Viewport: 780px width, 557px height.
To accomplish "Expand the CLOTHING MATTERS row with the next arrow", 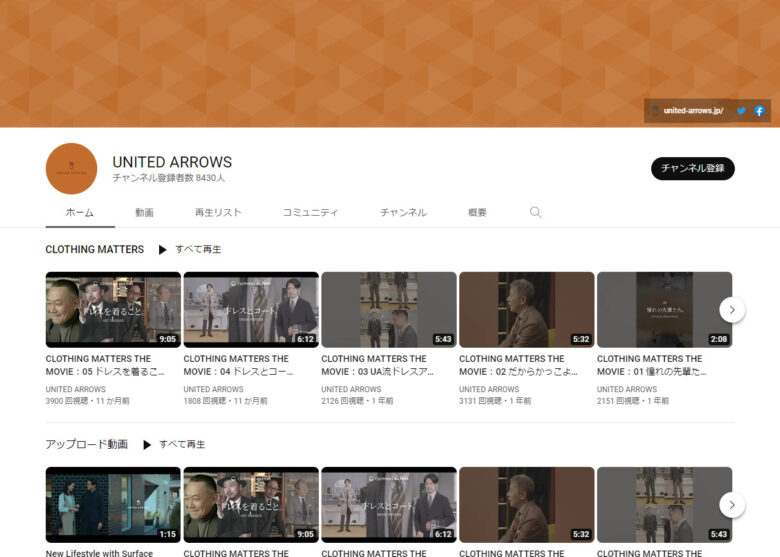I will (x=732, y=310).
